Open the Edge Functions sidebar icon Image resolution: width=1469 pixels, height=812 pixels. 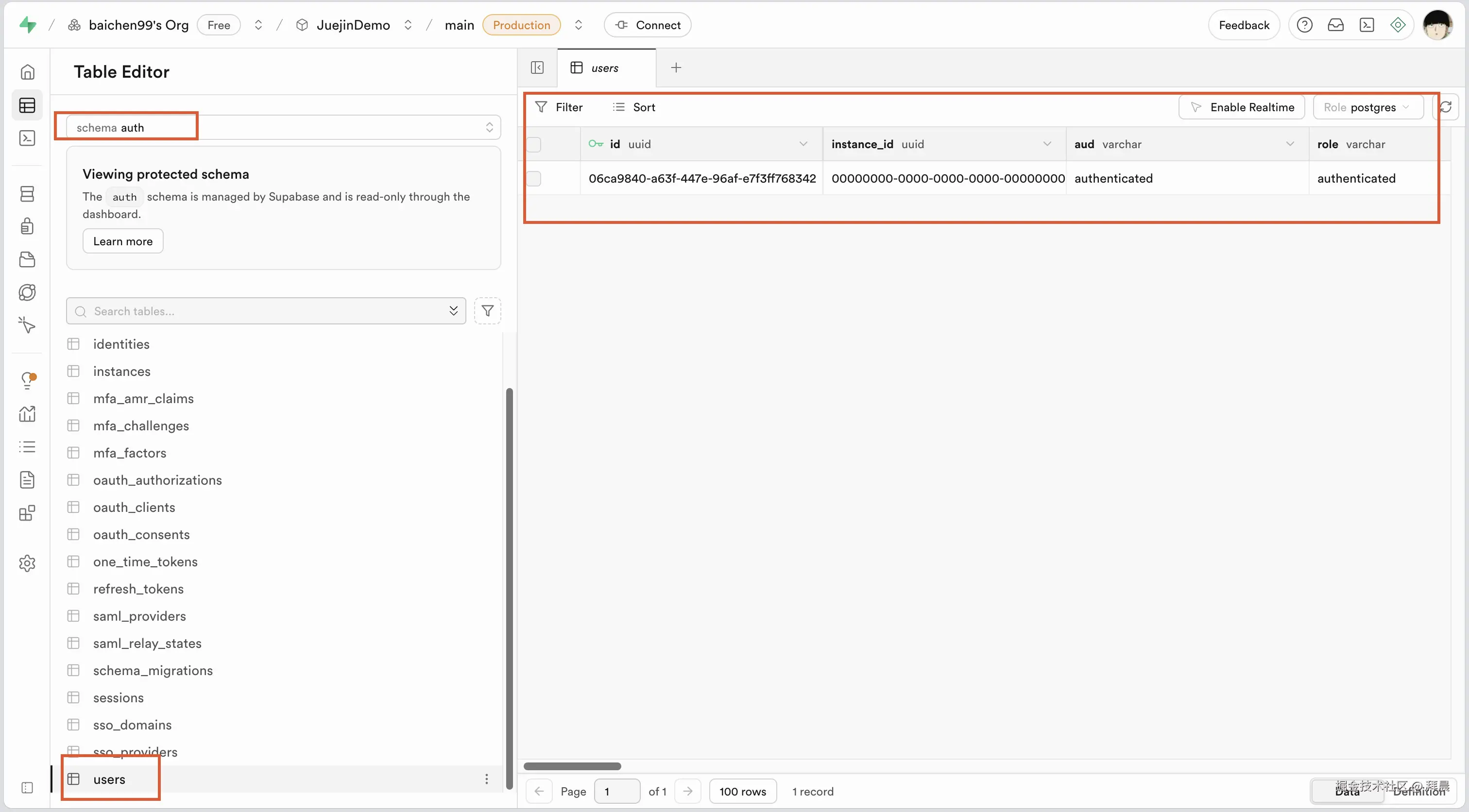[x=27, y=292]
